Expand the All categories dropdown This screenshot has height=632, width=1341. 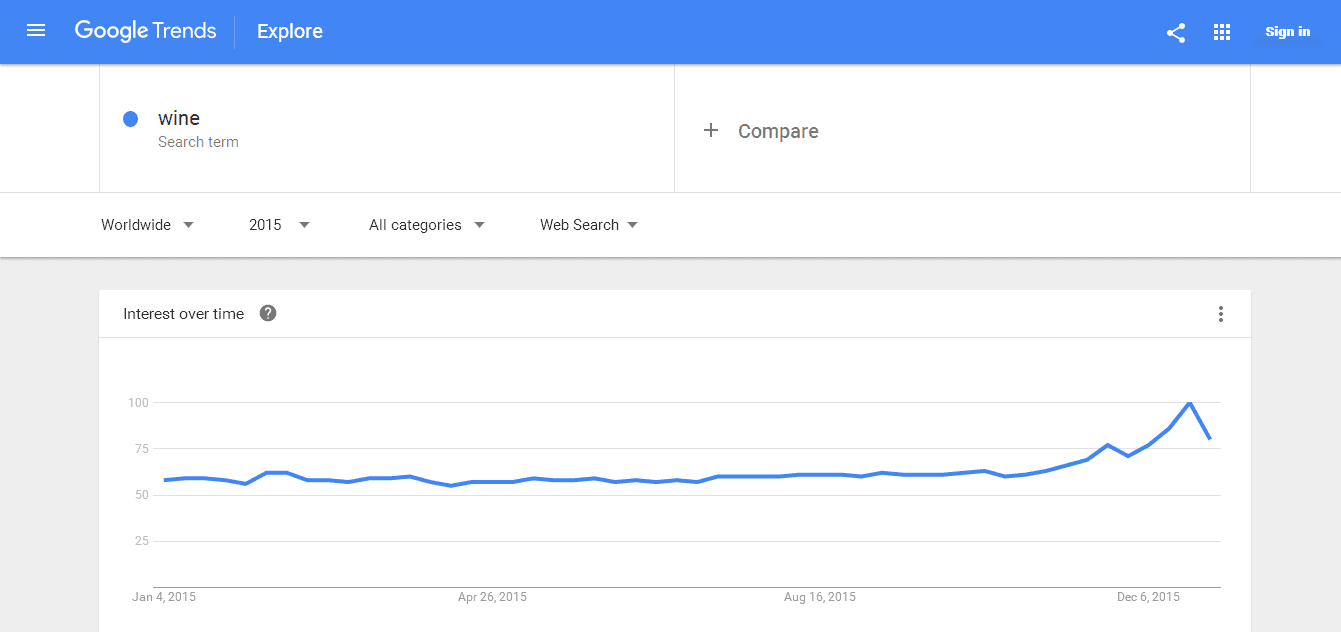point(427,225)
